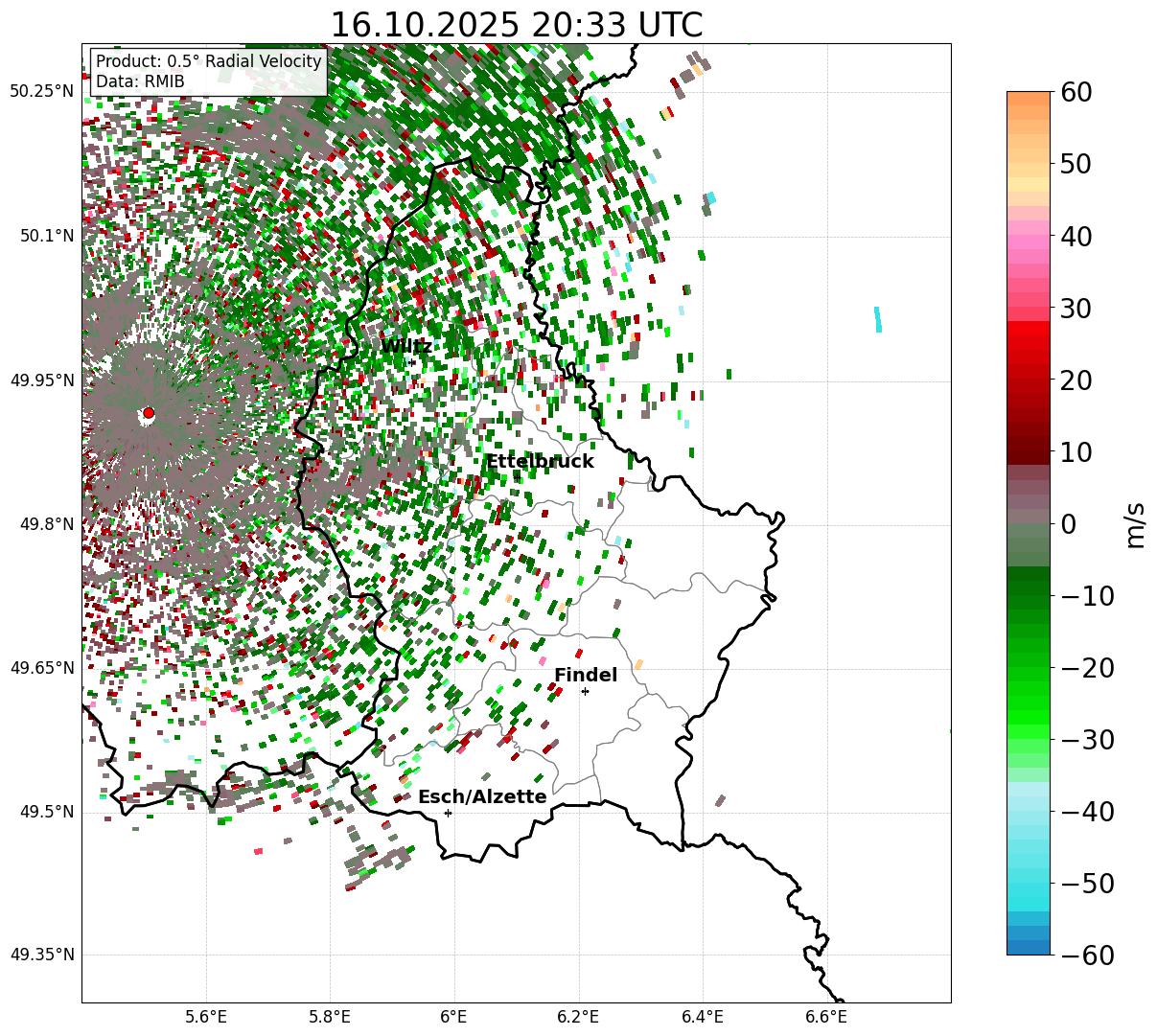
Task: Click the colorbar value −50
Action: coord(1087,884)
